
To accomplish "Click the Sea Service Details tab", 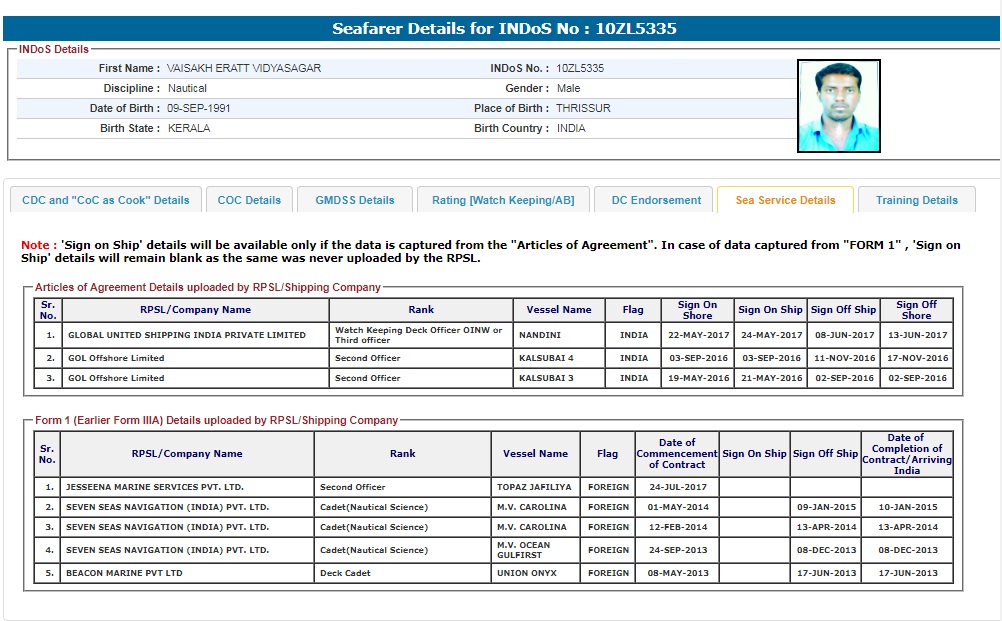I will tap(785, 200).
